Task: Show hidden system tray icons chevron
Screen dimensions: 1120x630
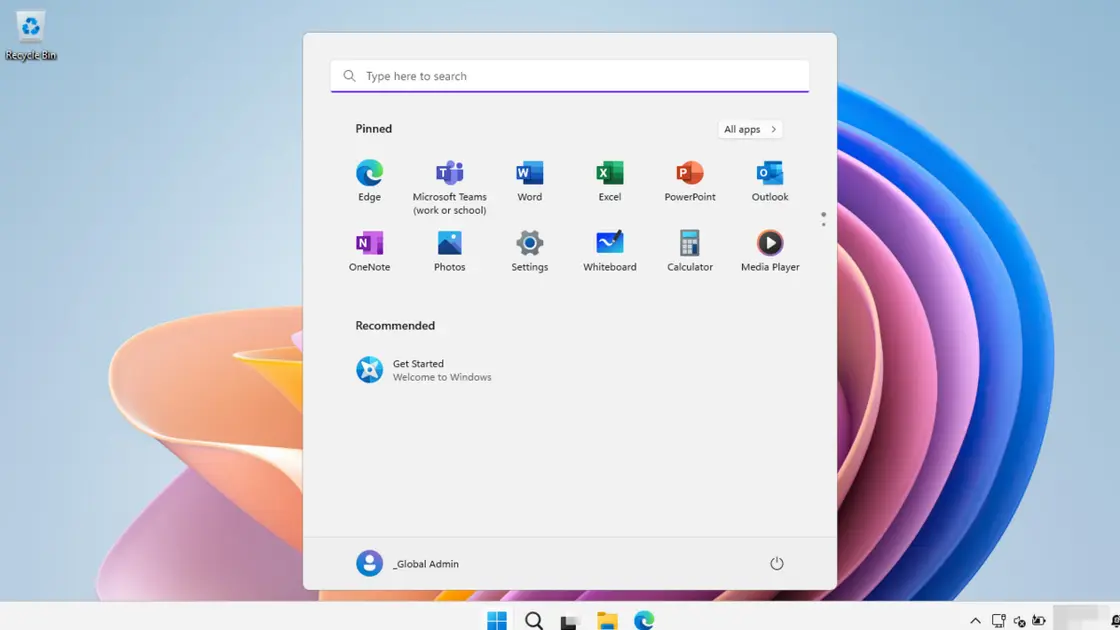Action: coord(975,621)
